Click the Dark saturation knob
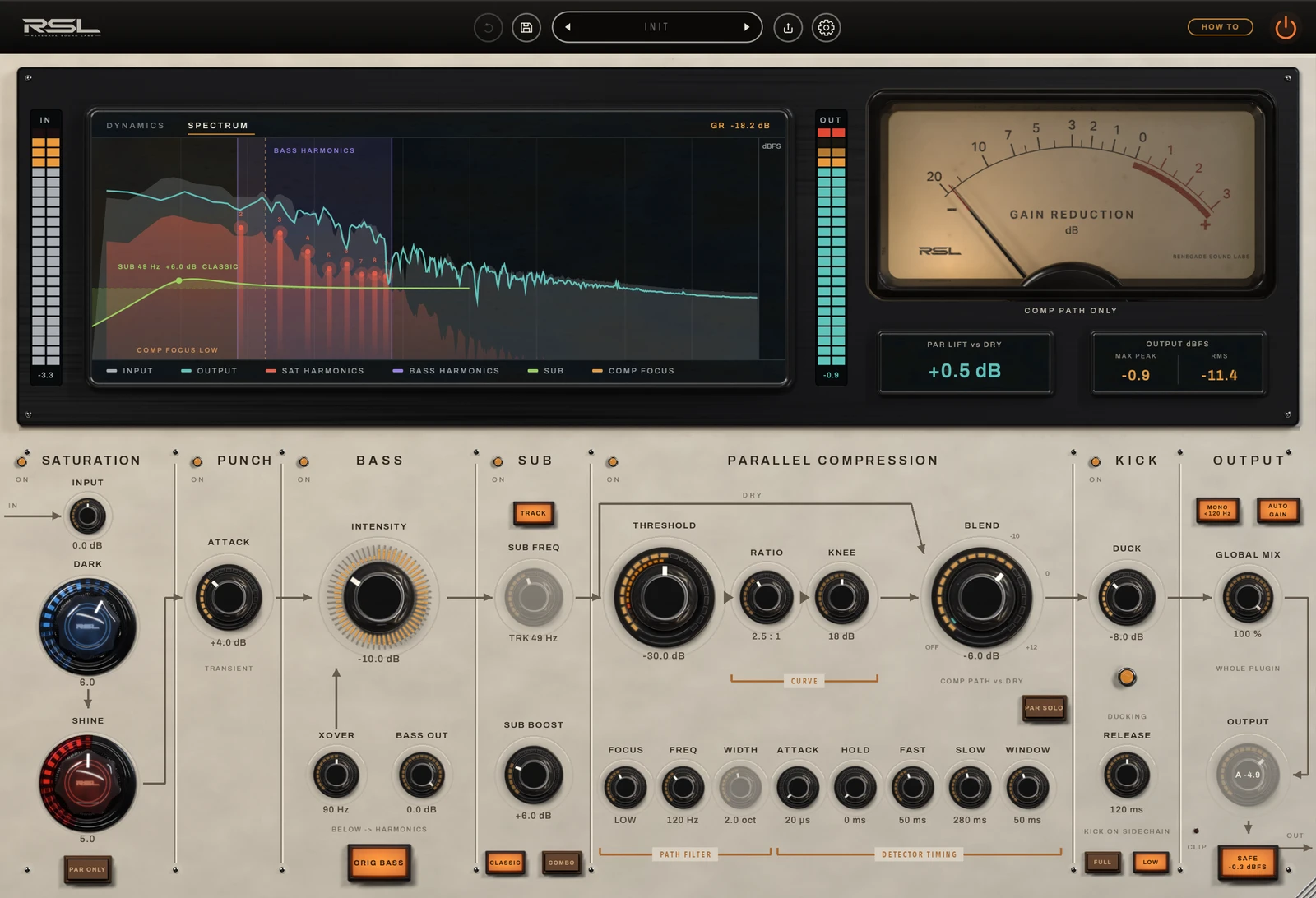The height and width of the screenshot is (898, 1316). point(87,627)
